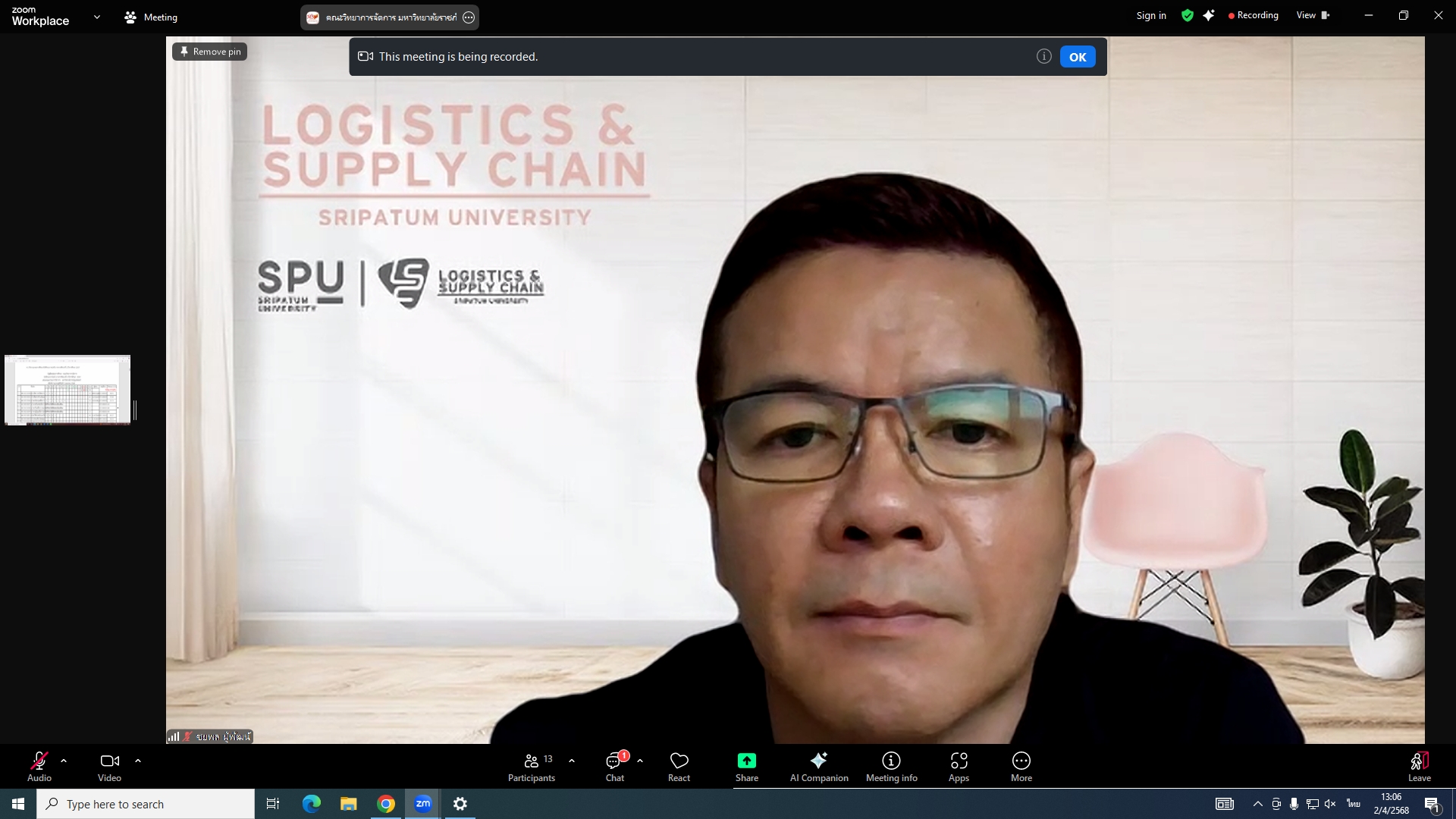This screenshot has width=1456, height=819.
Task: Select the Meeting tab at top
Action: click(151, 17)
